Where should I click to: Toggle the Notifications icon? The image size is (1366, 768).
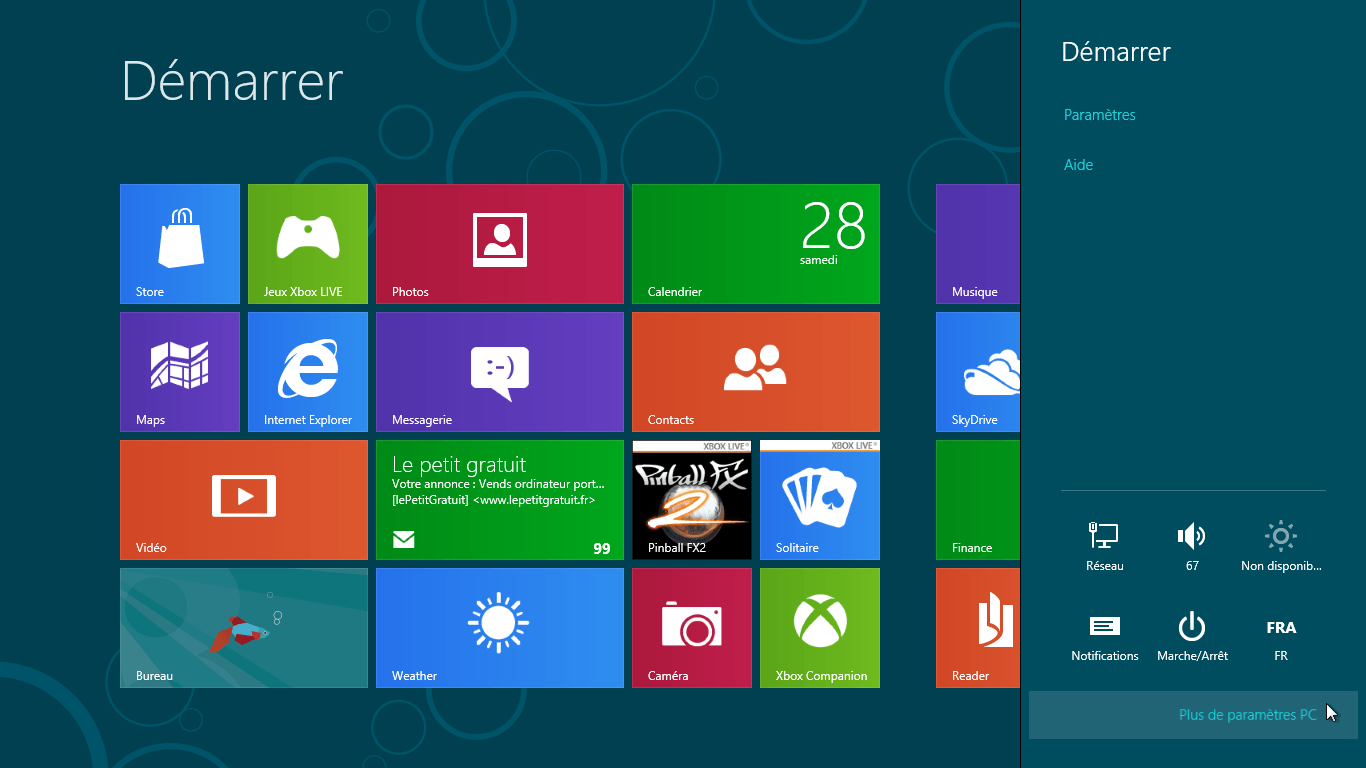1105,636
